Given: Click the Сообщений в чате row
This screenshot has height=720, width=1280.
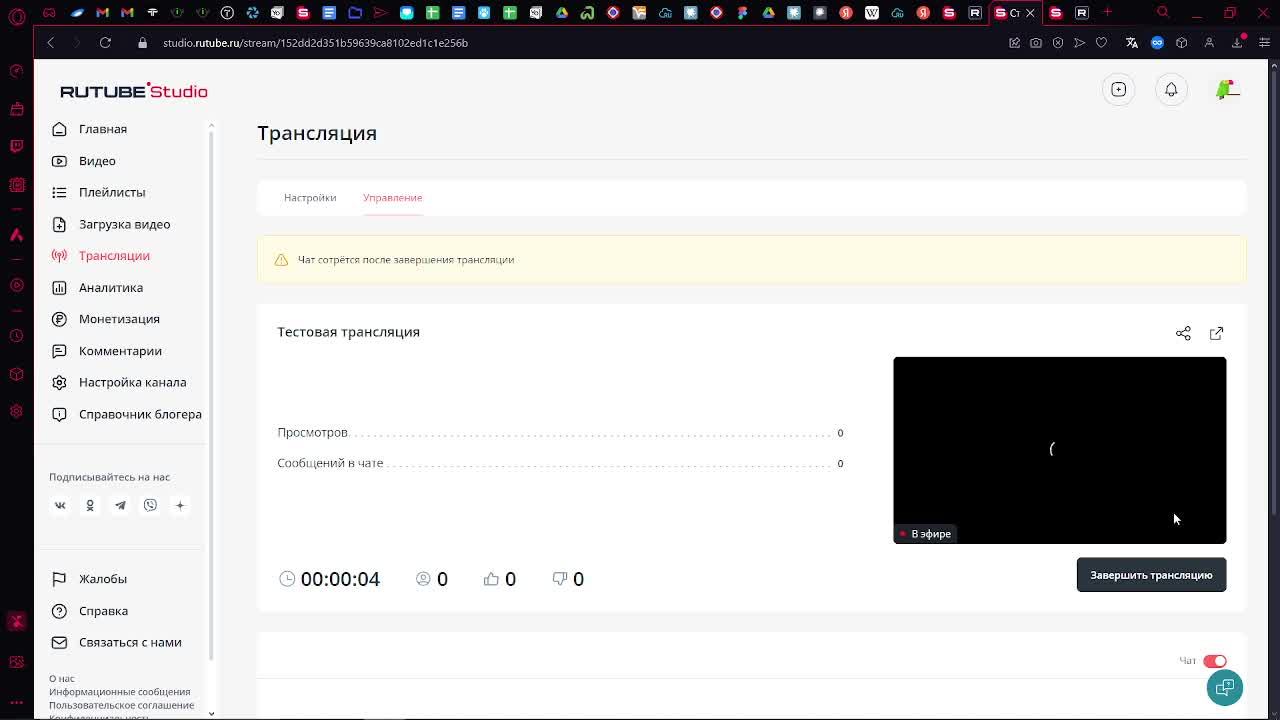Looking at the screenshot, I should (560, 463).
